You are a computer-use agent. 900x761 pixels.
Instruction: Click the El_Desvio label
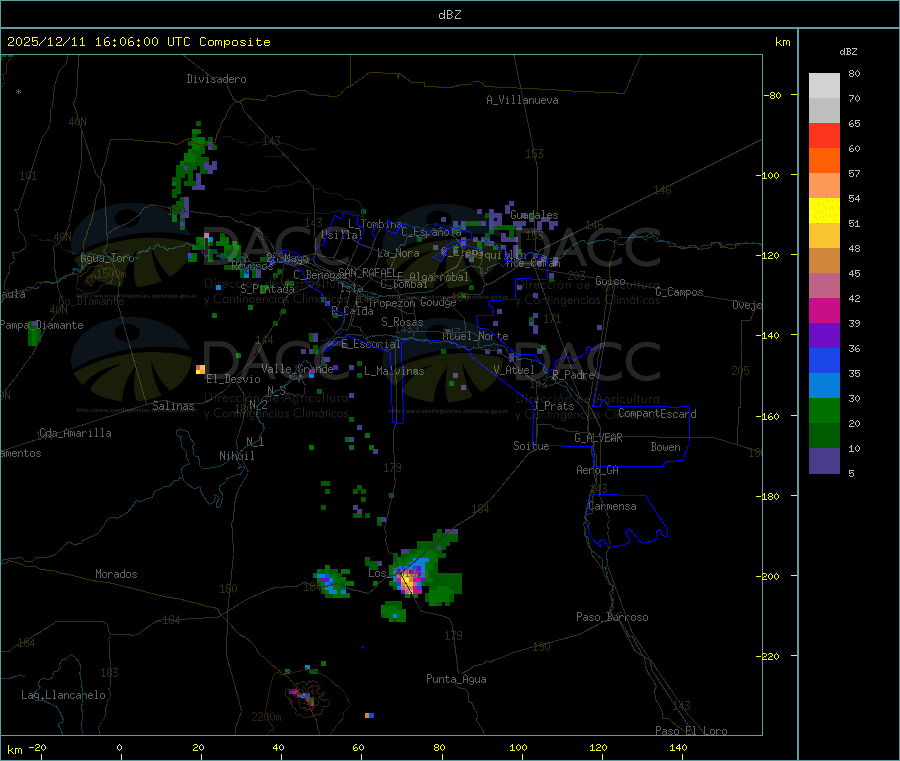point(233,379)
